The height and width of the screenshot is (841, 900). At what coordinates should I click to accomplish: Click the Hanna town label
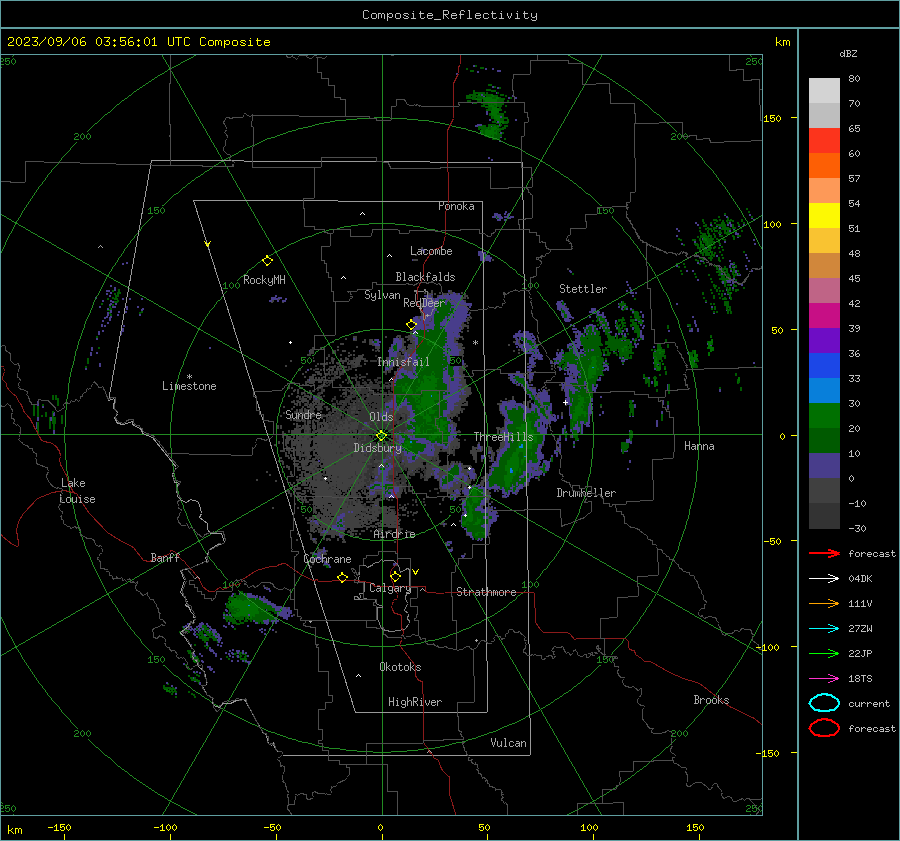[699, 446]
